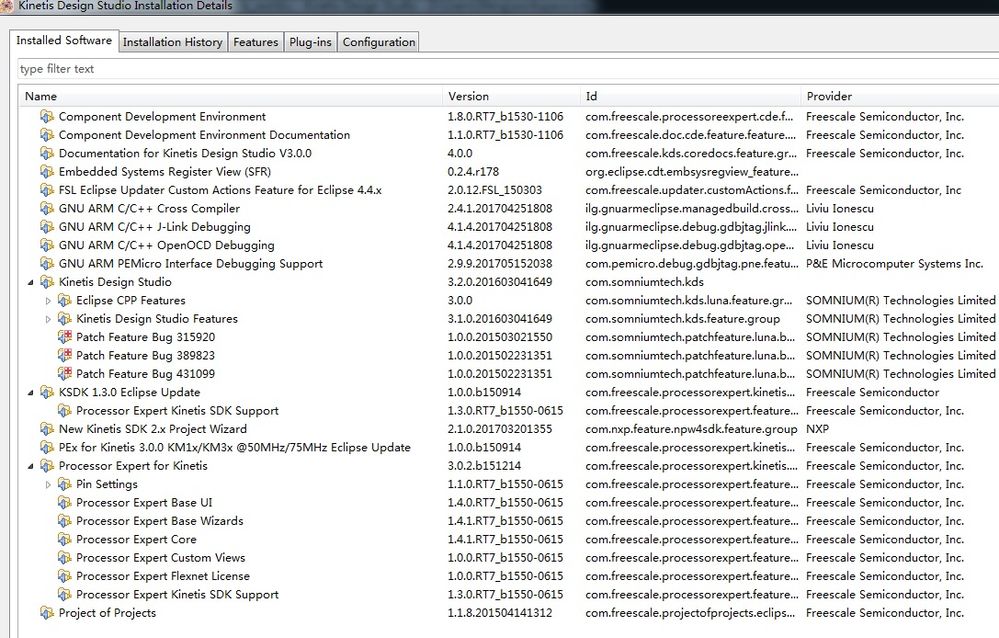Image resolution: width=999 pixels, height=638 pixels.
Task: Click the Embedded Systems Register View row icon
Action: [x=47, y=171]
